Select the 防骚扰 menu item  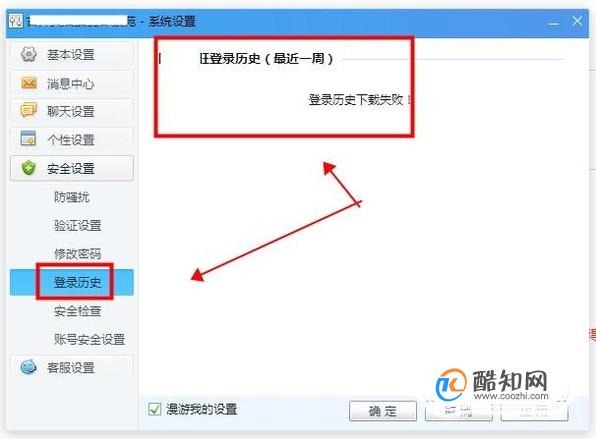(x=72, y=197)
